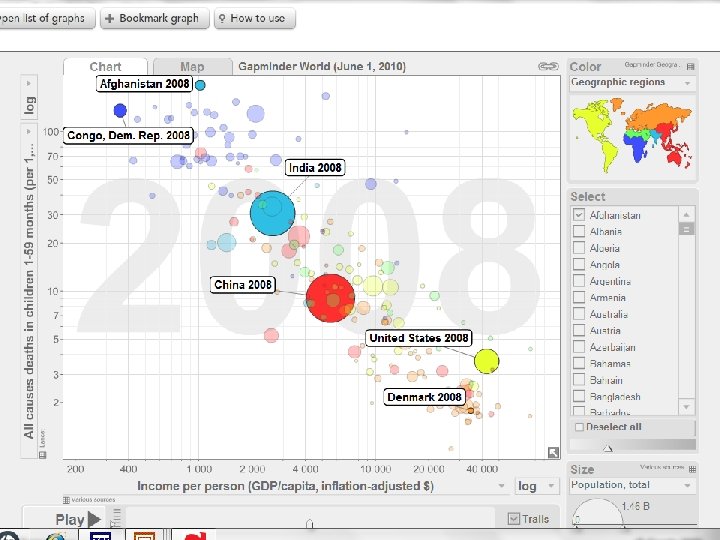Viewport: 720px width, 540px height.
Task: Open the blue document taskbar icon
Action: 100,536
